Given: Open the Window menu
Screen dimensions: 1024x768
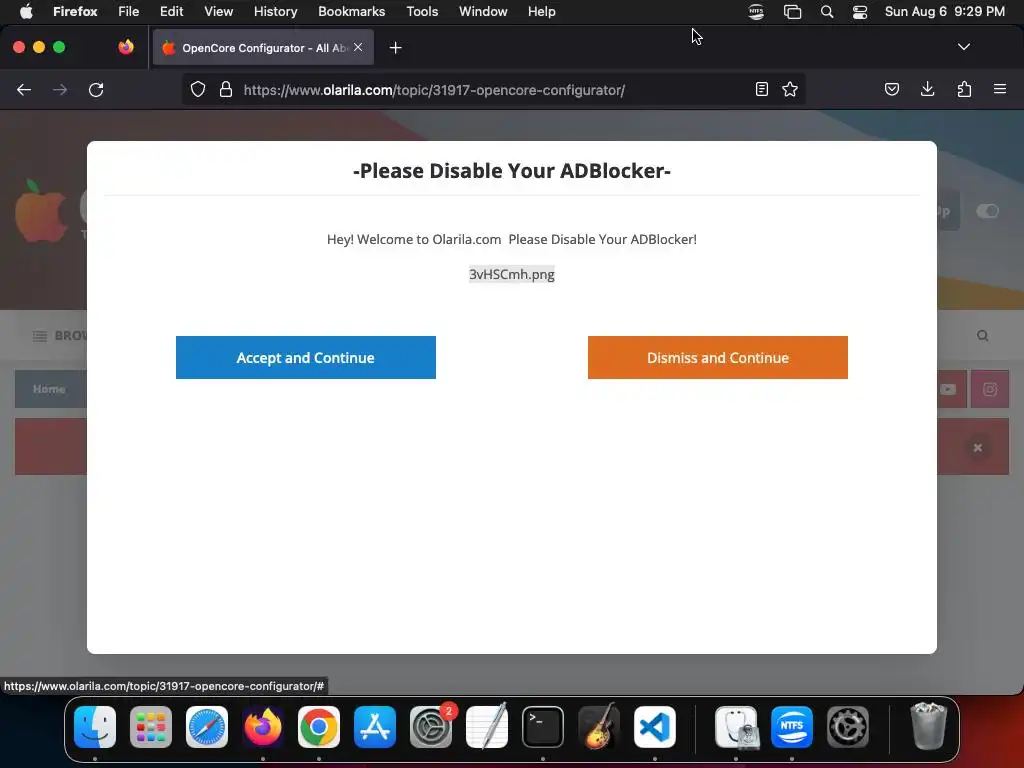Looking at the screenshot, I should (483, 11).
